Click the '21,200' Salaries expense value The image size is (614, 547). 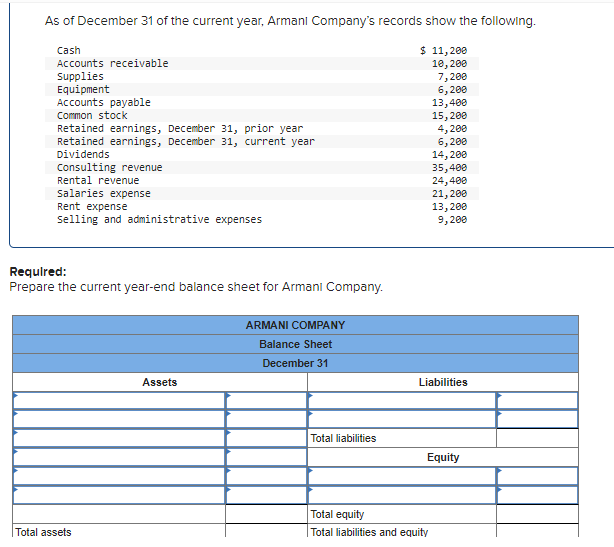click(450, 193)
